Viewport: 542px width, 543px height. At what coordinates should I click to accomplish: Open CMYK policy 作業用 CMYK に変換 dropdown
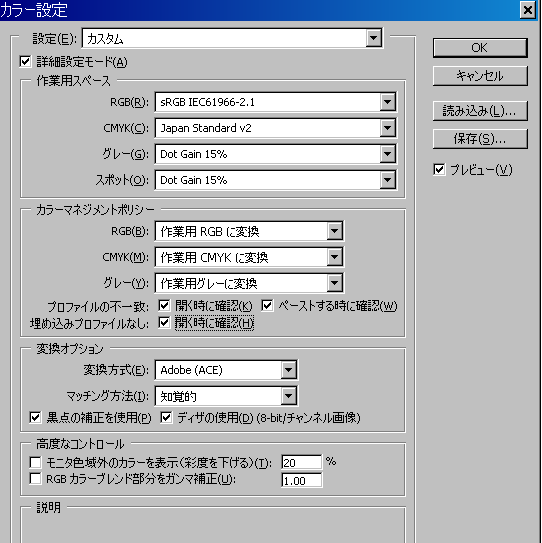click(x=249, y=257)
